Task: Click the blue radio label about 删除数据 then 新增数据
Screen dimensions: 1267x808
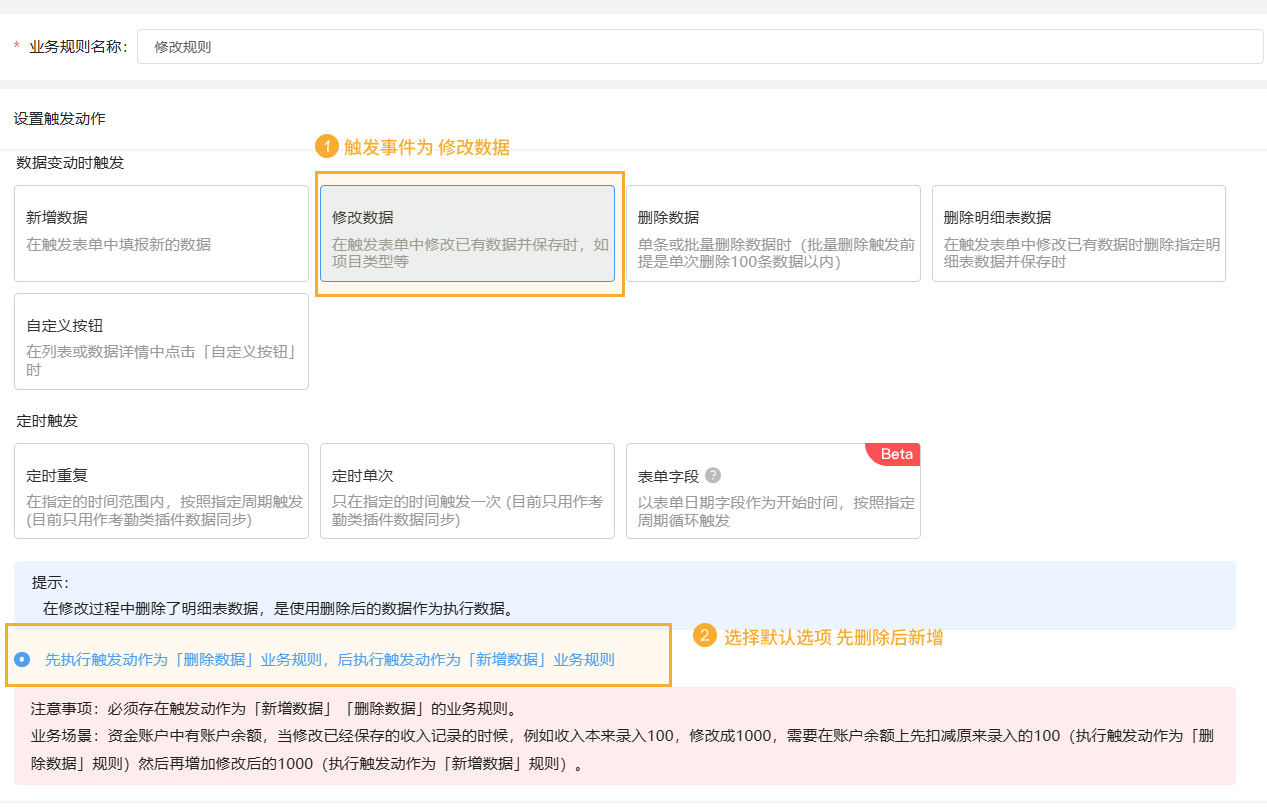Action: 329,660
